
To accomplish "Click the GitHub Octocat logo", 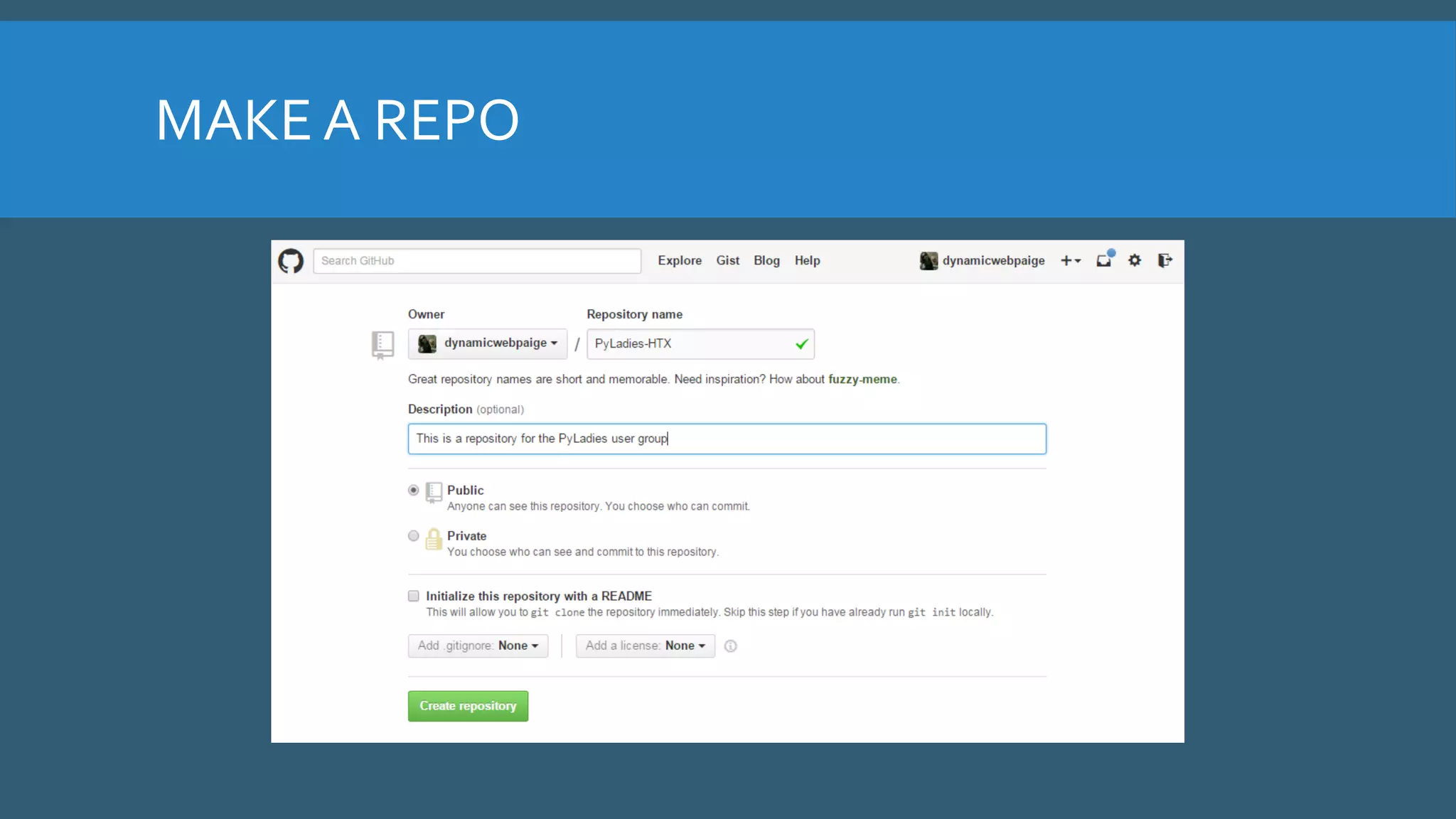I will [x=290, y=261].
